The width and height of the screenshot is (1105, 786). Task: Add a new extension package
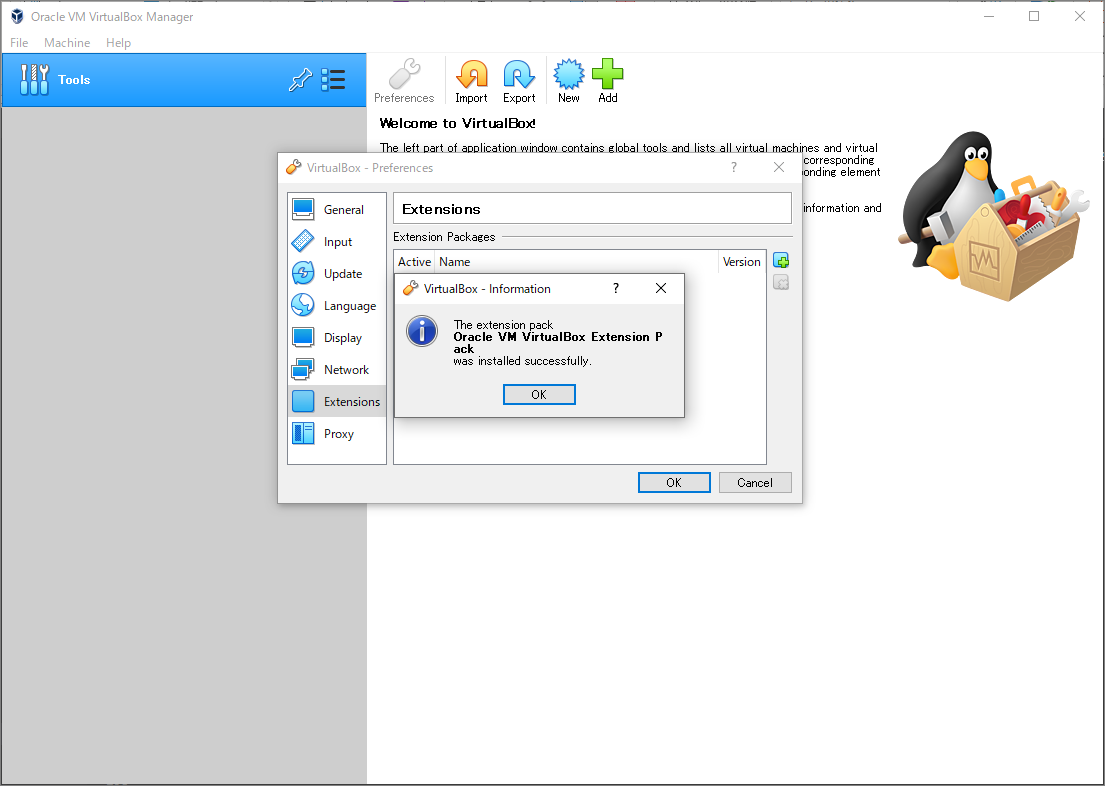[x=781, y=261]
